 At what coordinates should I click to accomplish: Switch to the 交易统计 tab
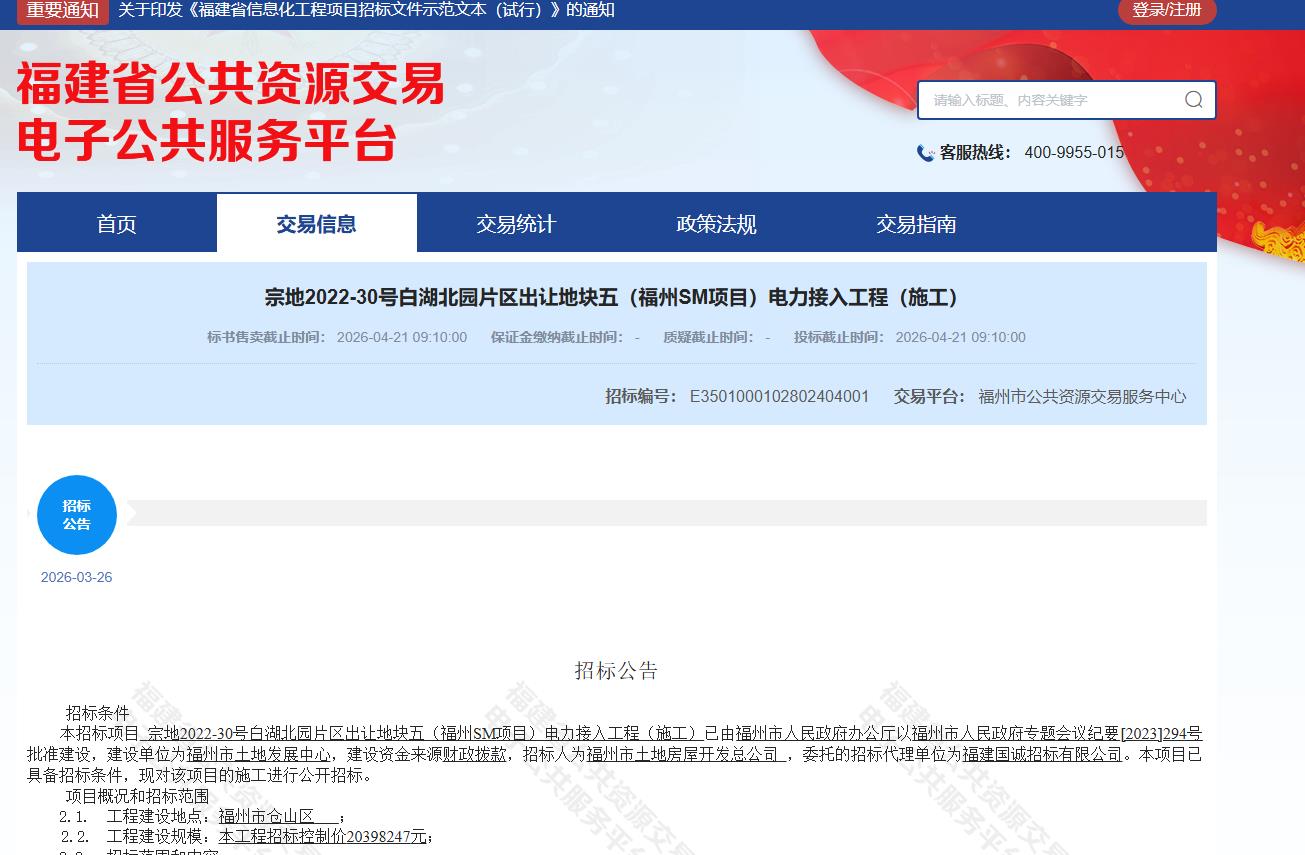click(516, 224)
